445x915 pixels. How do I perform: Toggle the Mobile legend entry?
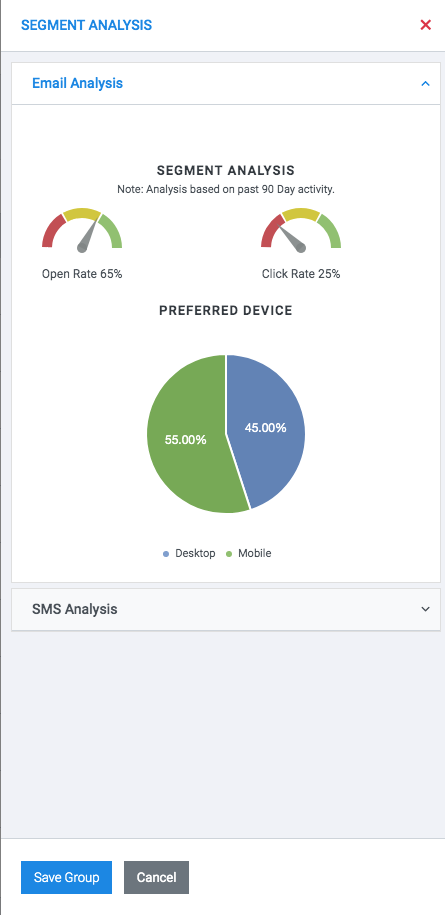(248, 554)
